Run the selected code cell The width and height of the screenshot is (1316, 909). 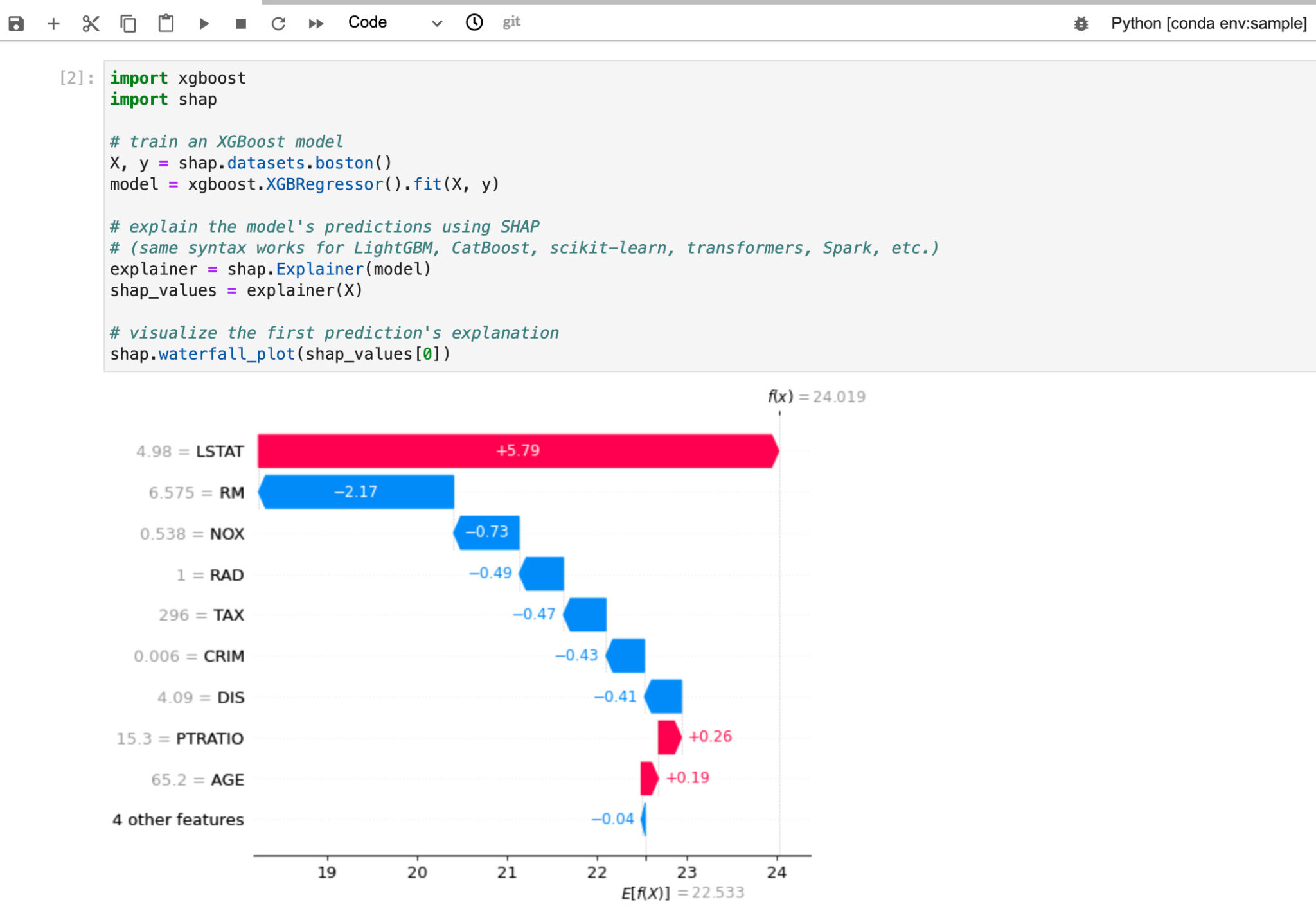tap(203, 22)
